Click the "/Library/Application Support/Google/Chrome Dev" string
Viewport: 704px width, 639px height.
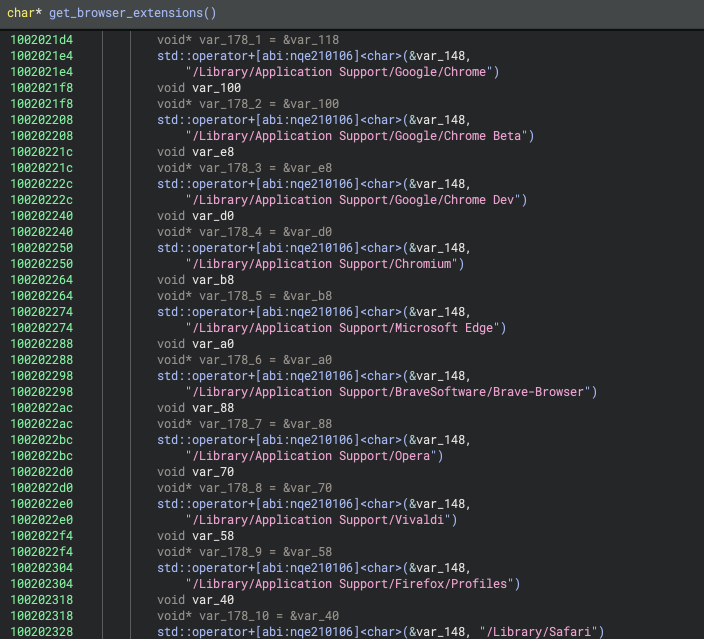coord(353,200)
